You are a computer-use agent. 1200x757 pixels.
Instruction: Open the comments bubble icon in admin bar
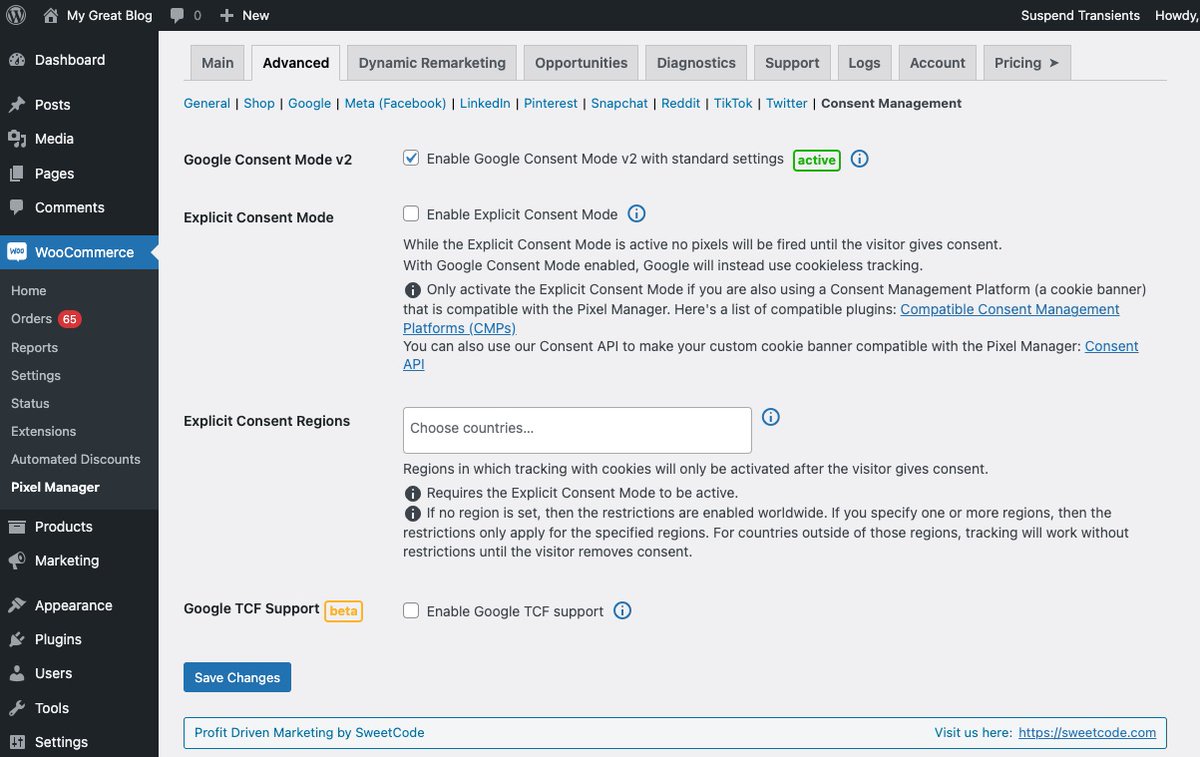[x=177, y=15]
